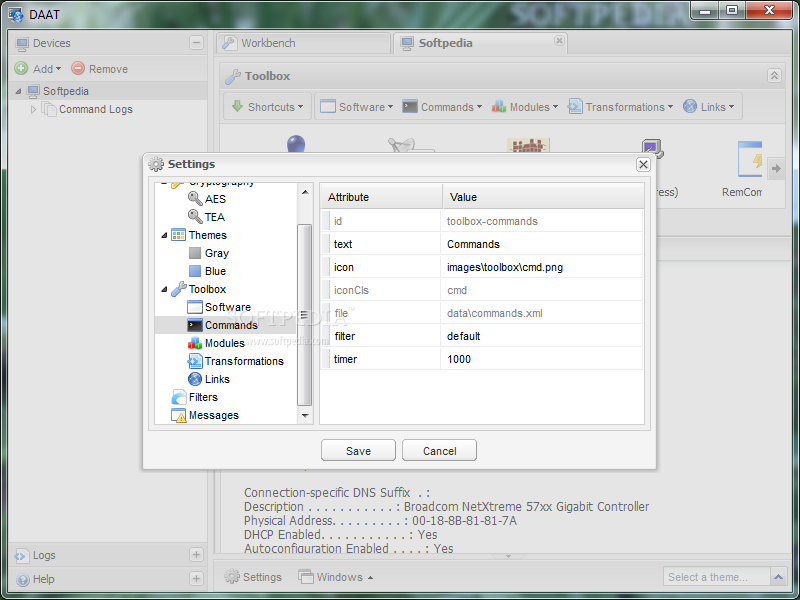Open the Add device dropdown
This screenshot has width=800, height=600.
click(x=38, y=69)
